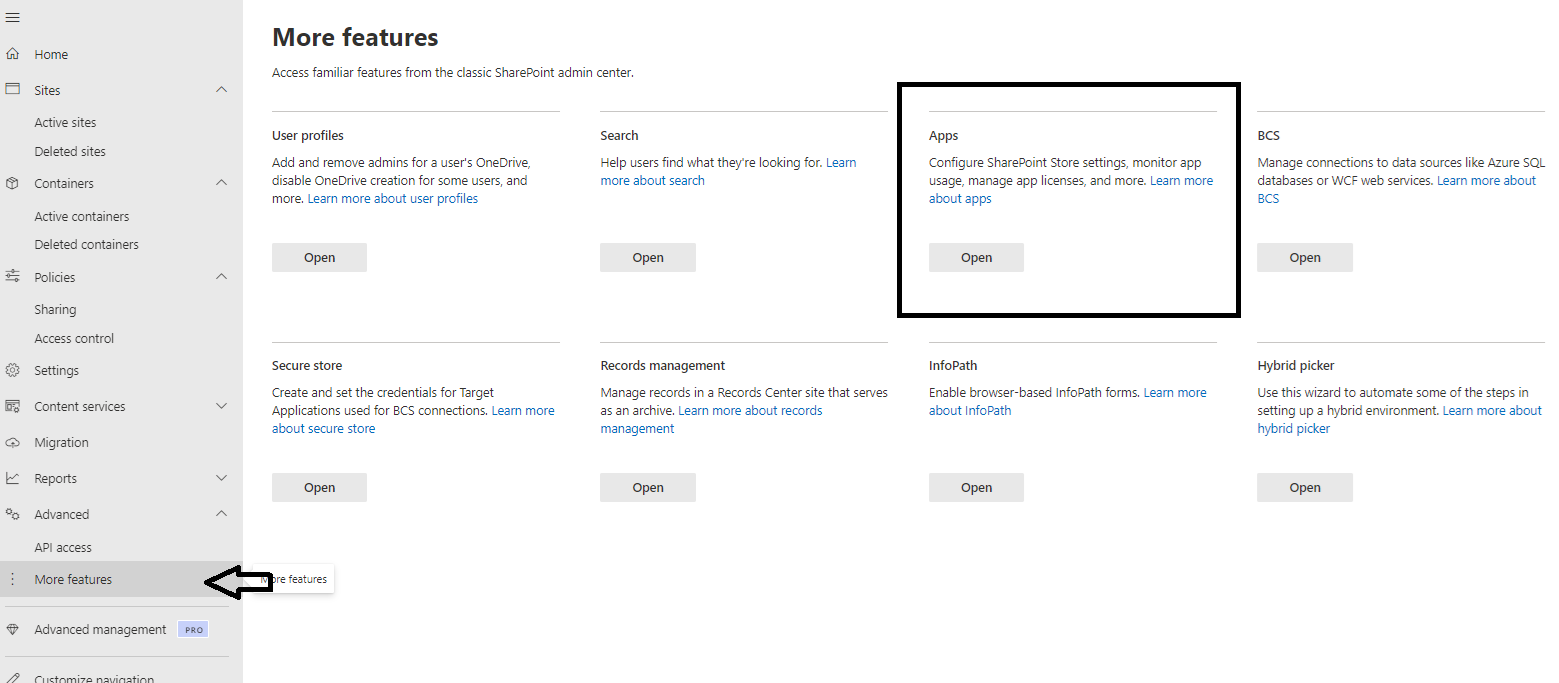Viewport: 1559px width, 683px height.
Task: Expand the Reports section chevron
Action: click(222, 478)
